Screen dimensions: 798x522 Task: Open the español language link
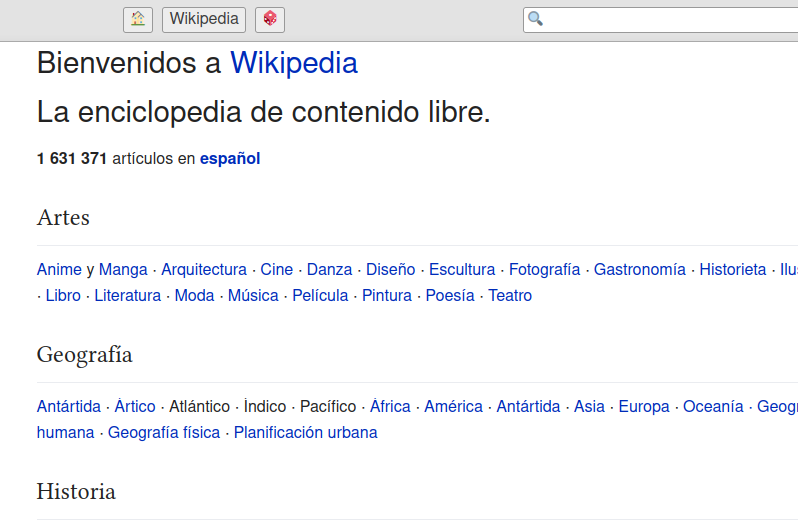[x=230, y=158]
